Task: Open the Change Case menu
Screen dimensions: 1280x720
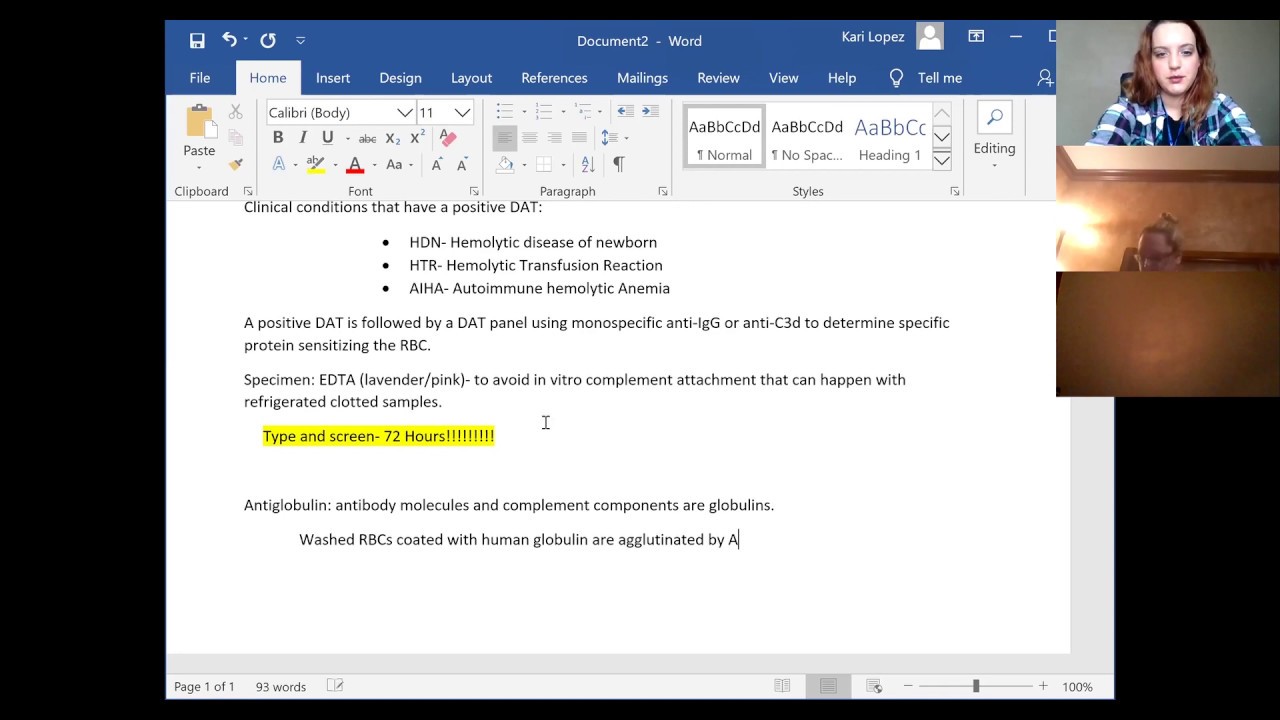Action: coord(398,164)
